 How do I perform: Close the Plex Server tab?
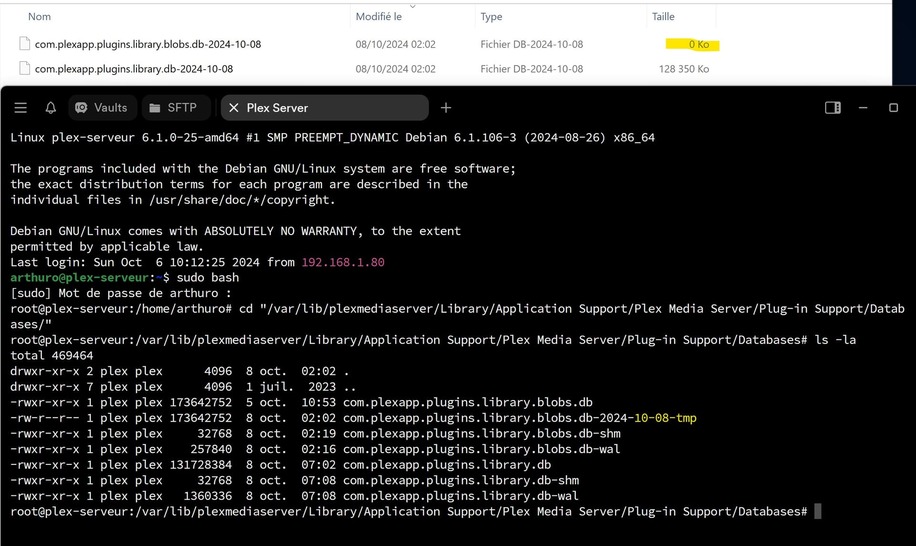[x=234, y=108]
